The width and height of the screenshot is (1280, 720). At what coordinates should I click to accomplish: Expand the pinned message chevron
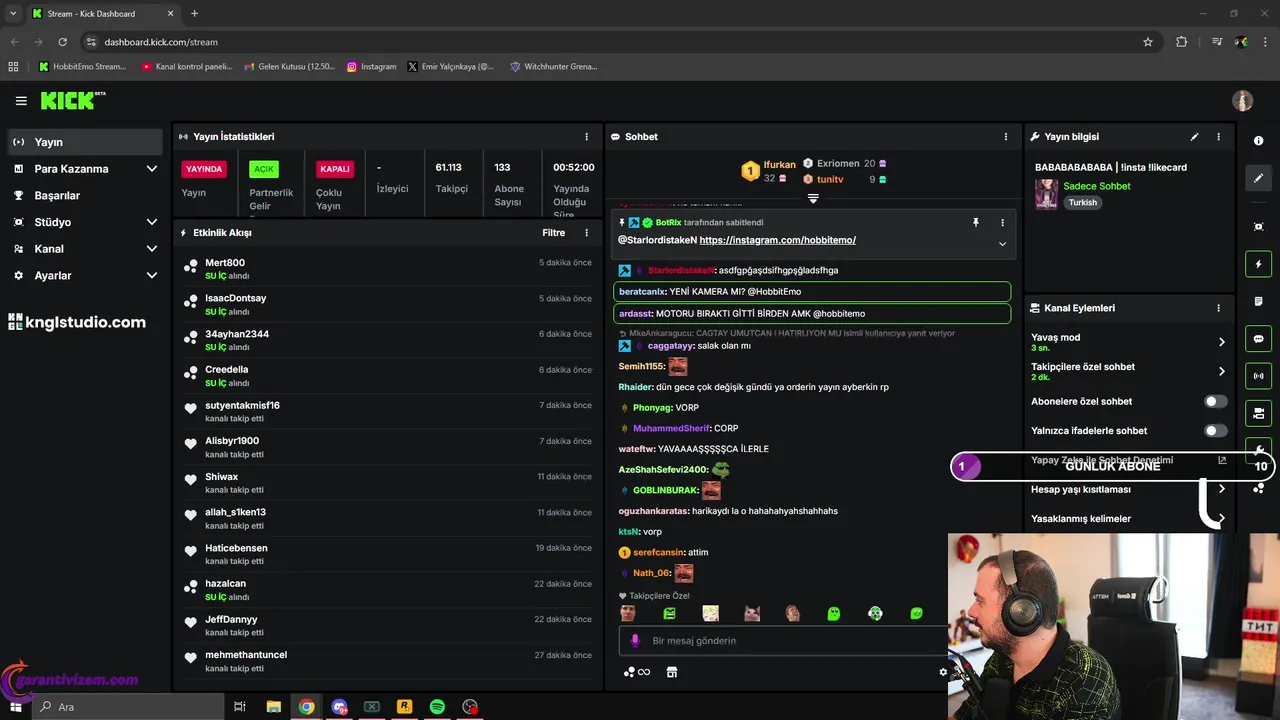[x=1002, y=244]
